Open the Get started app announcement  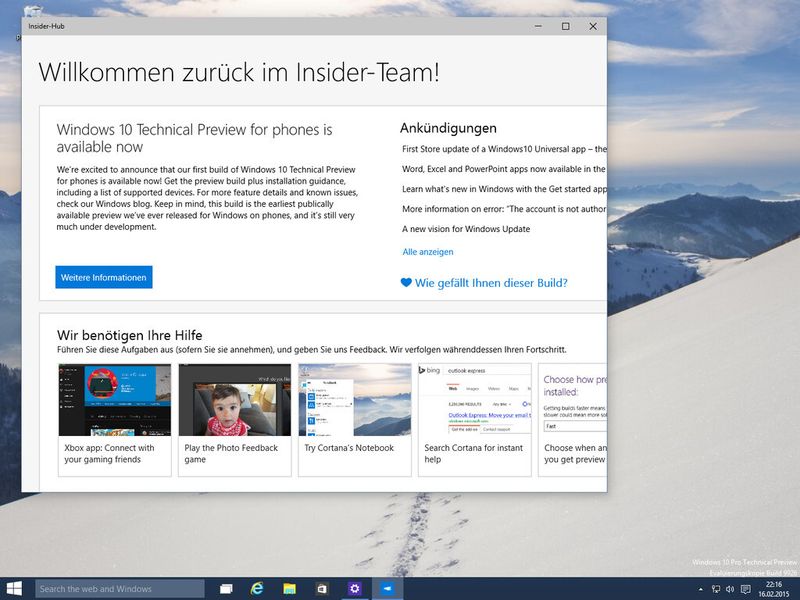tap(504, 189)
